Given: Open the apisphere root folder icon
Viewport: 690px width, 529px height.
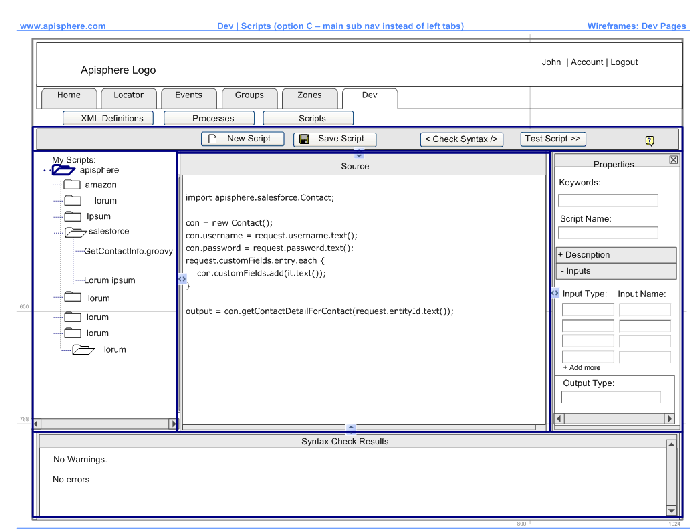Looking at the screenshot, I should 63,170.
